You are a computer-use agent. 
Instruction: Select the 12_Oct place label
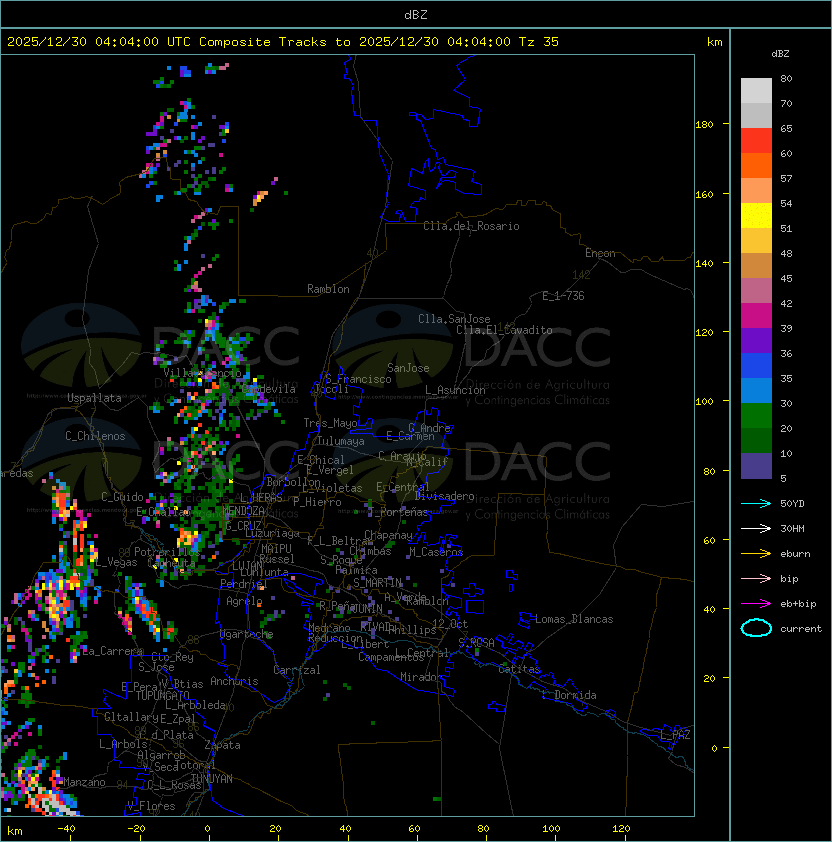point(450,624)
